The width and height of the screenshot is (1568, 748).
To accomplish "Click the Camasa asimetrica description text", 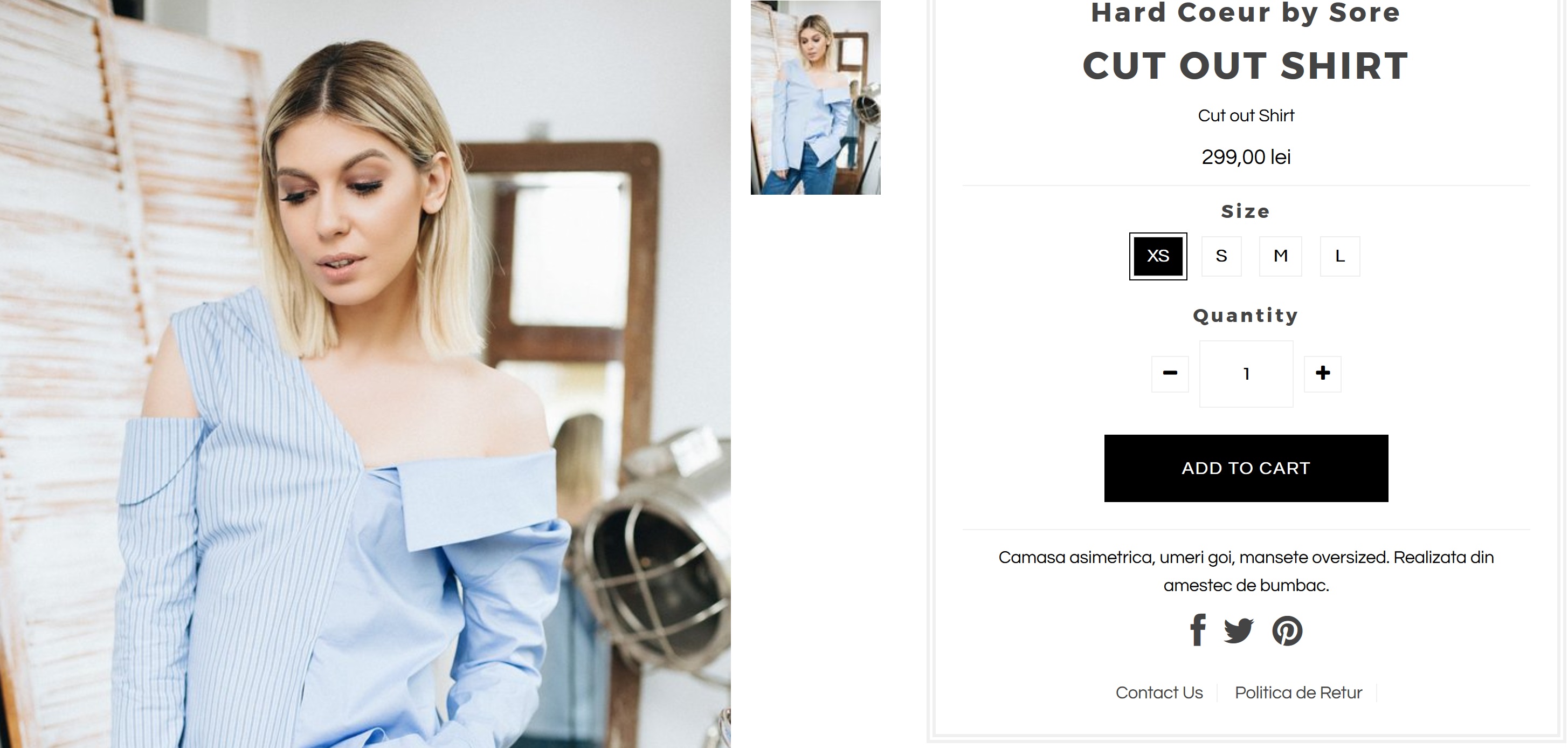I will [x=1246, y=571].
